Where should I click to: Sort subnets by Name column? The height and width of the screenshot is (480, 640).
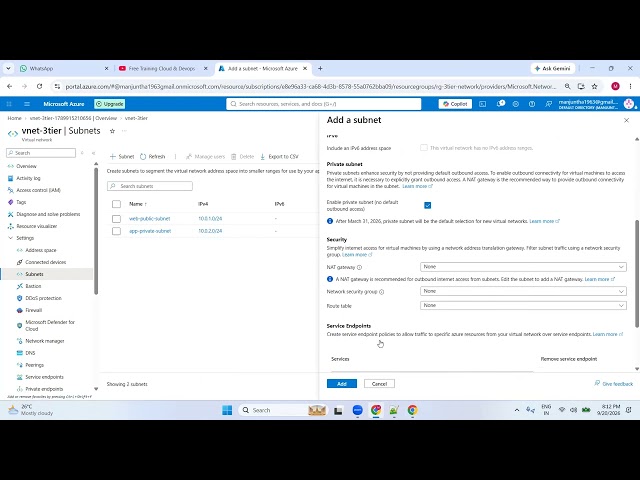[138, 204]
